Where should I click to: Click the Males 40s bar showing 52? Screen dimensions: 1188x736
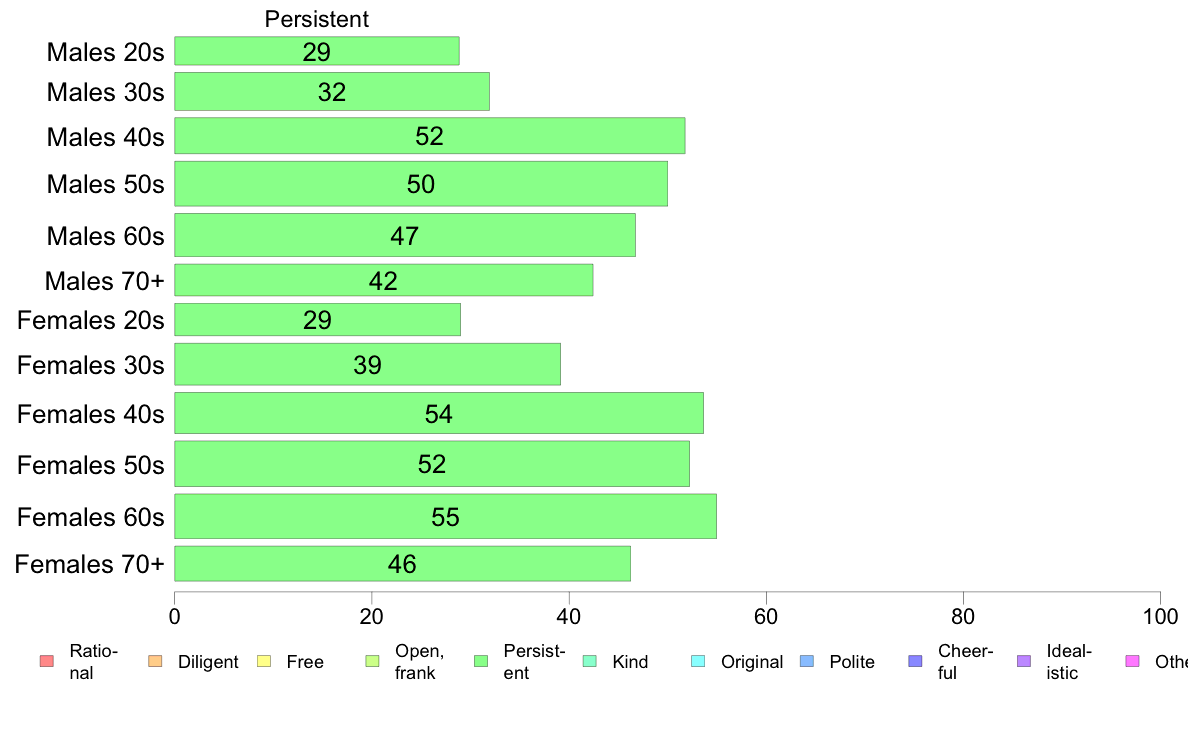(x=430, y=136)
